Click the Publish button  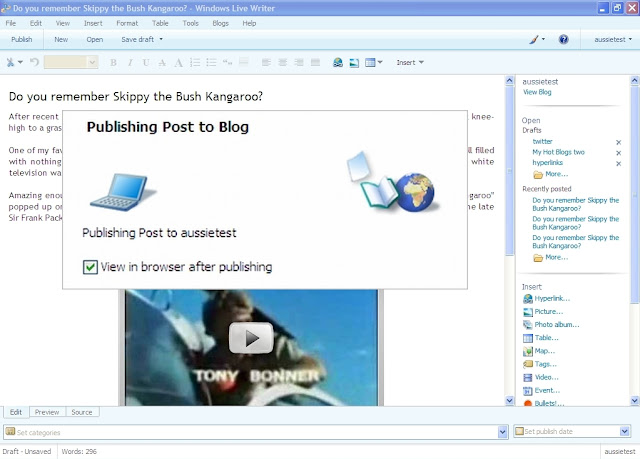[x=22, y=40]
